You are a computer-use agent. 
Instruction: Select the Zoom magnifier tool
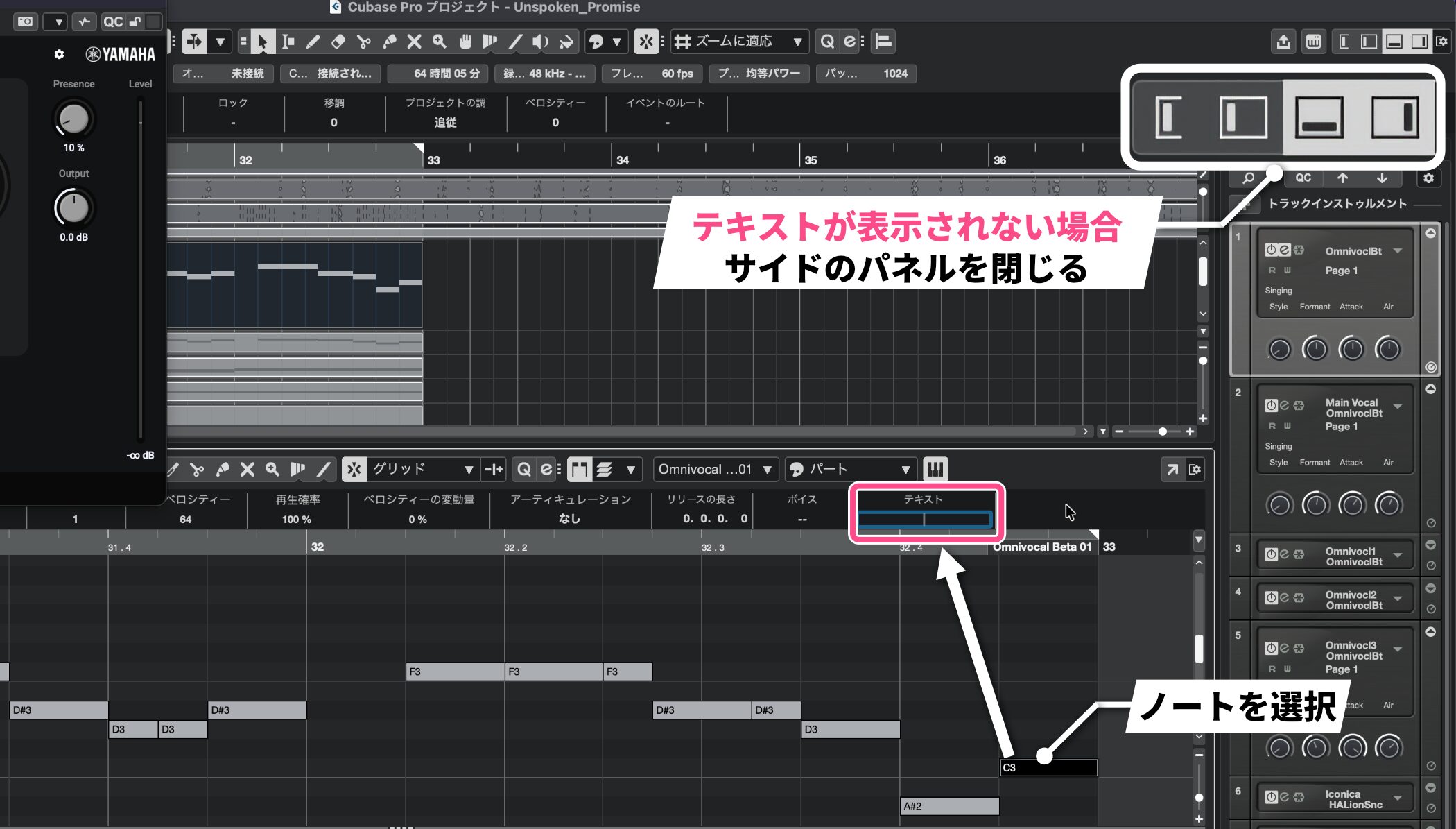tap(439, 42)
